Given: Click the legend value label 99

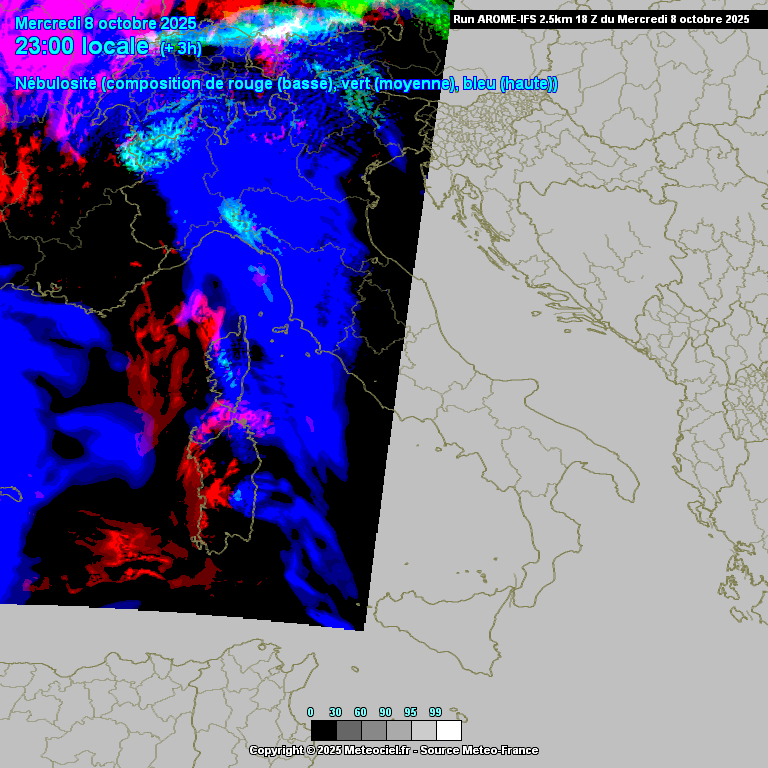Looking at the screenshot, I should [435, 712].
